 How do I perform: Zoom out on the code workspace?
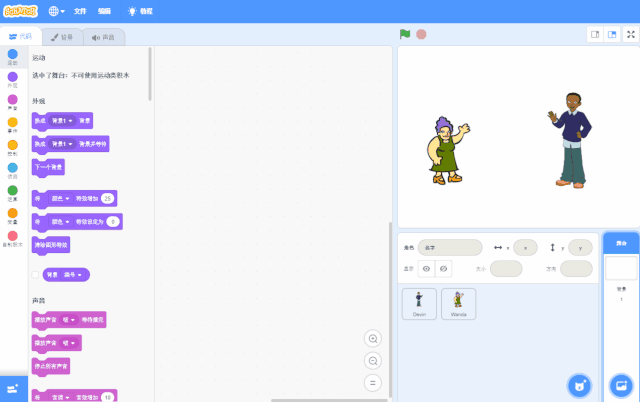(x=373, y=361)
